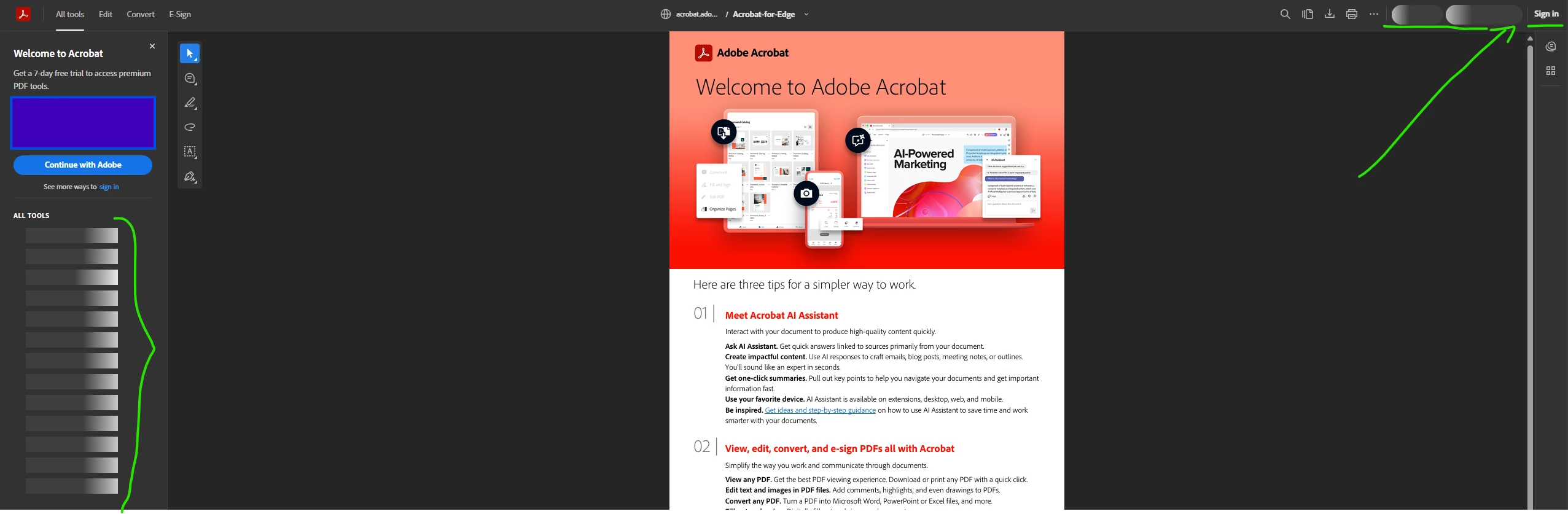Screen dimensions: 1568x514
Task: Select the Add comment tool
Action: click(190, 78)
